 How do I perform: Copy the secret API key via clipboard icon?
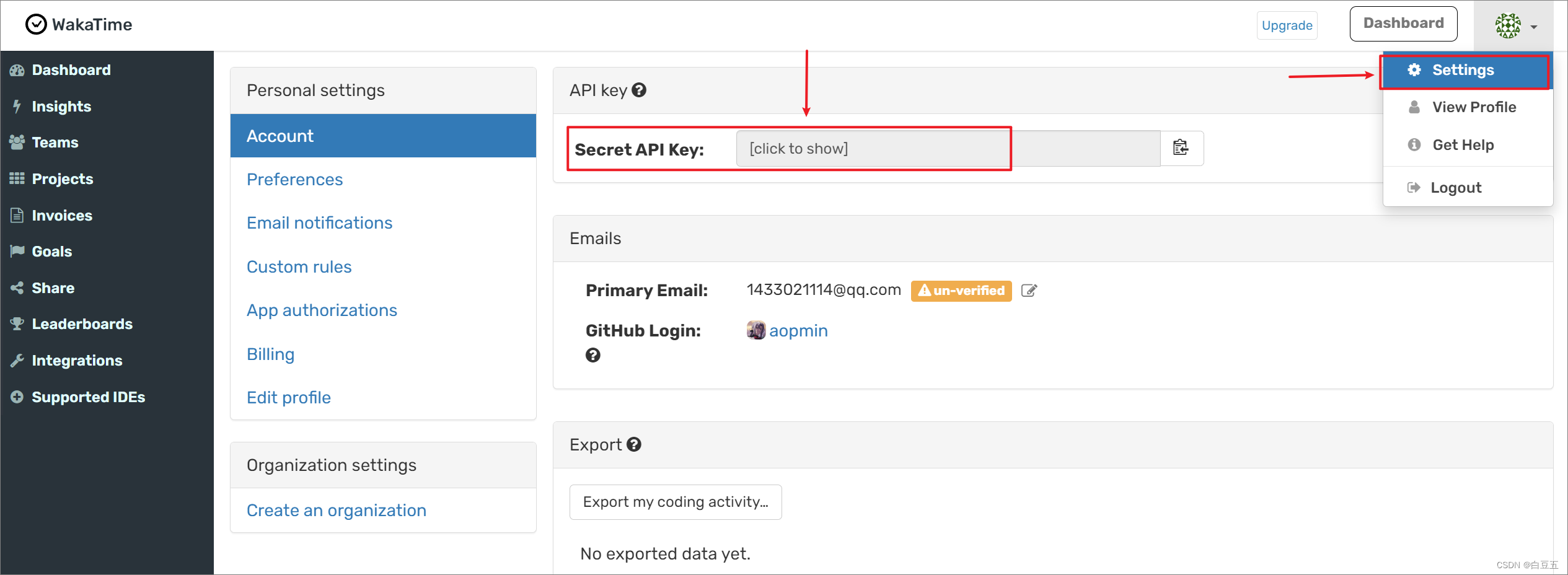click(x=1181, y=148)
